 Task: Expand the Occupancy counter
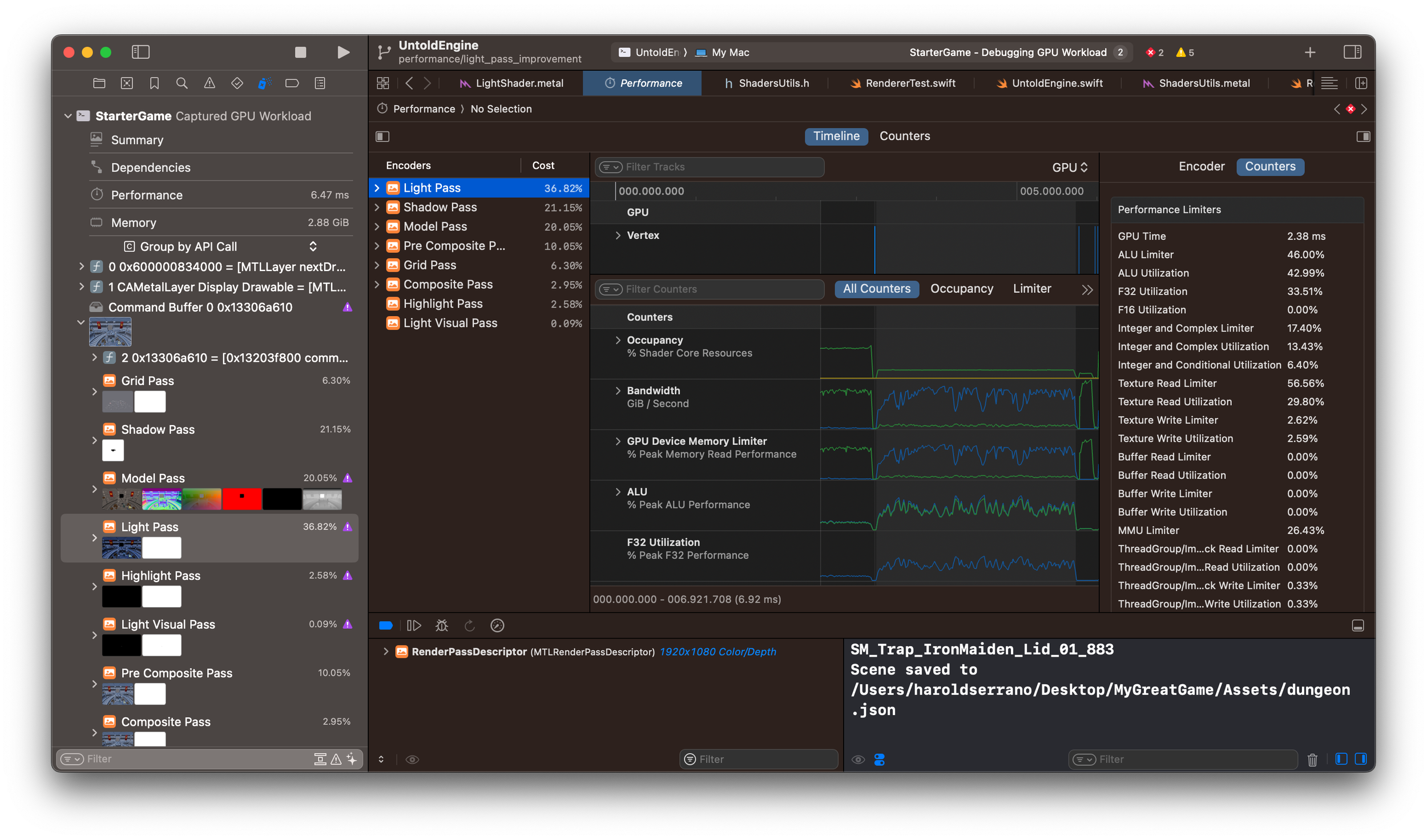(618, 340)
